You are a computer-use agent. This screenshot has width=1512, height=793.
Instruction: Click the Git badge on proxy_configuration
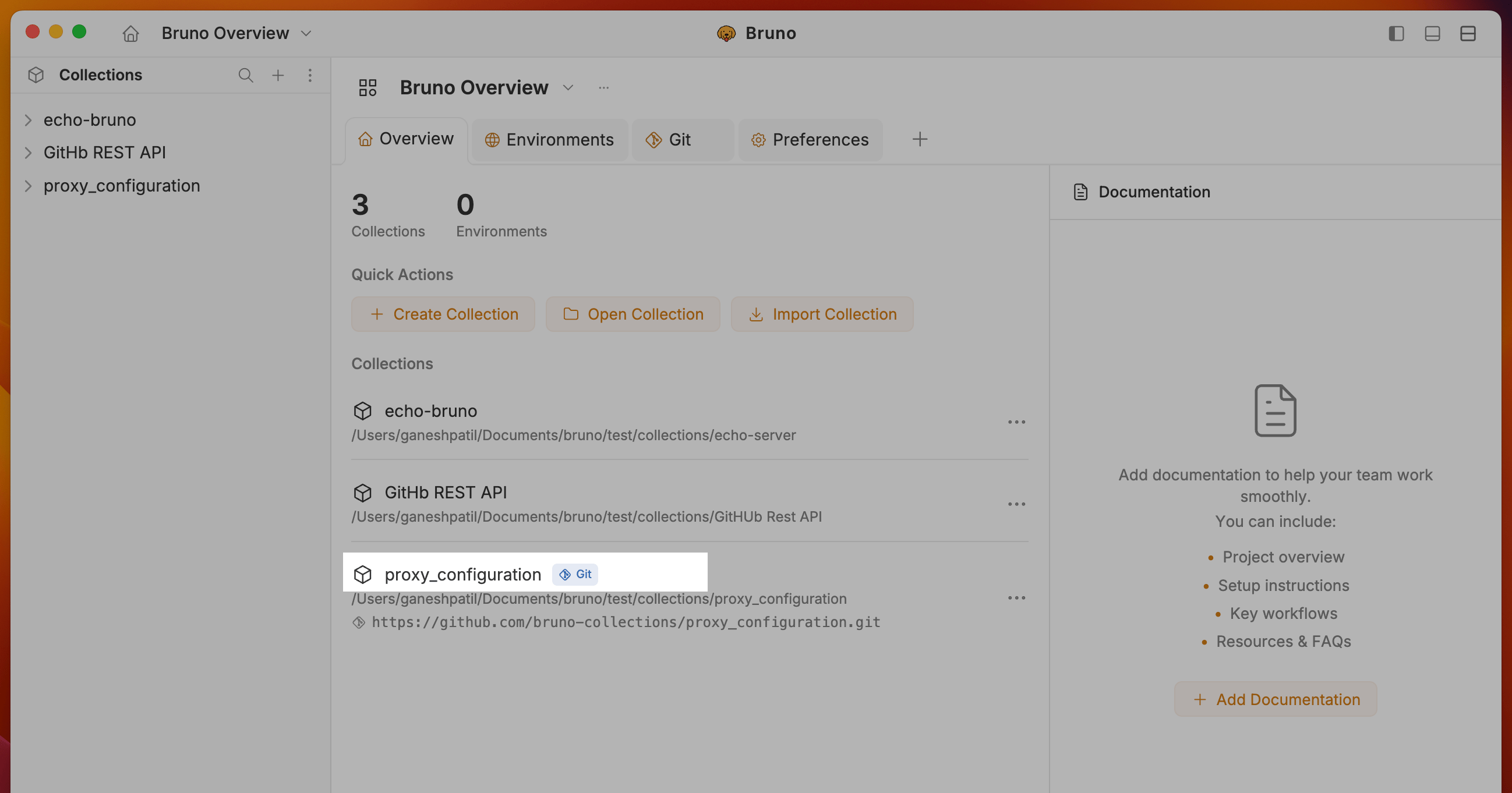click(575, 574)
